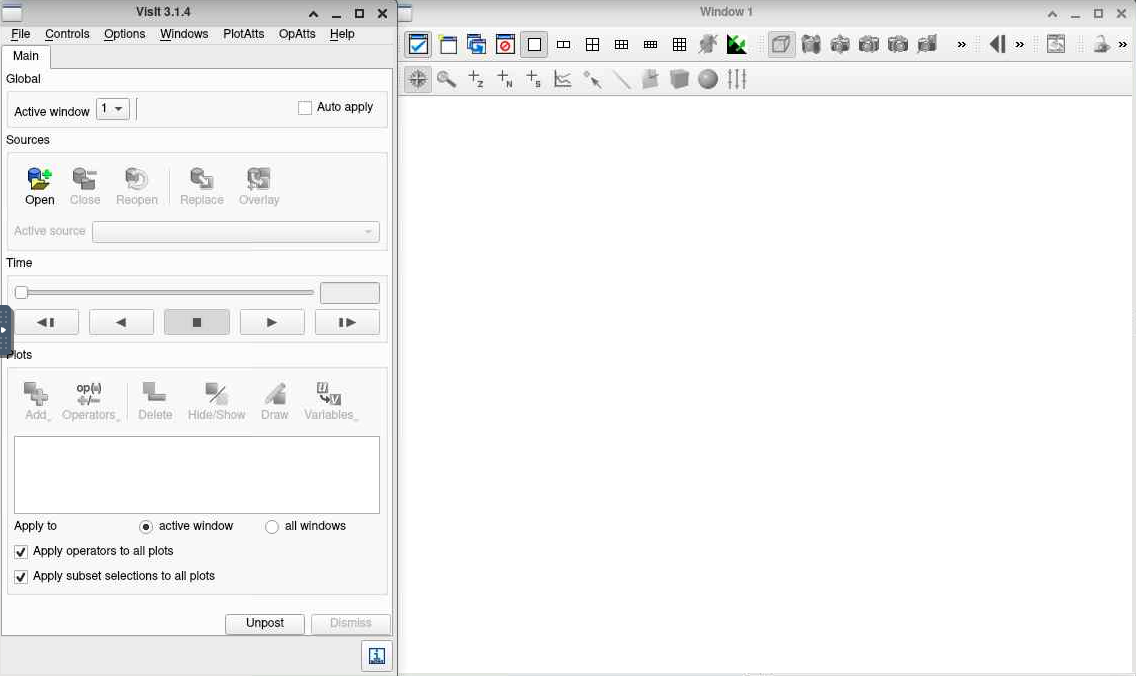1136x676 pixels.
Task: Enable the Sphere tool icon
Action: click(x=708, y=79)
